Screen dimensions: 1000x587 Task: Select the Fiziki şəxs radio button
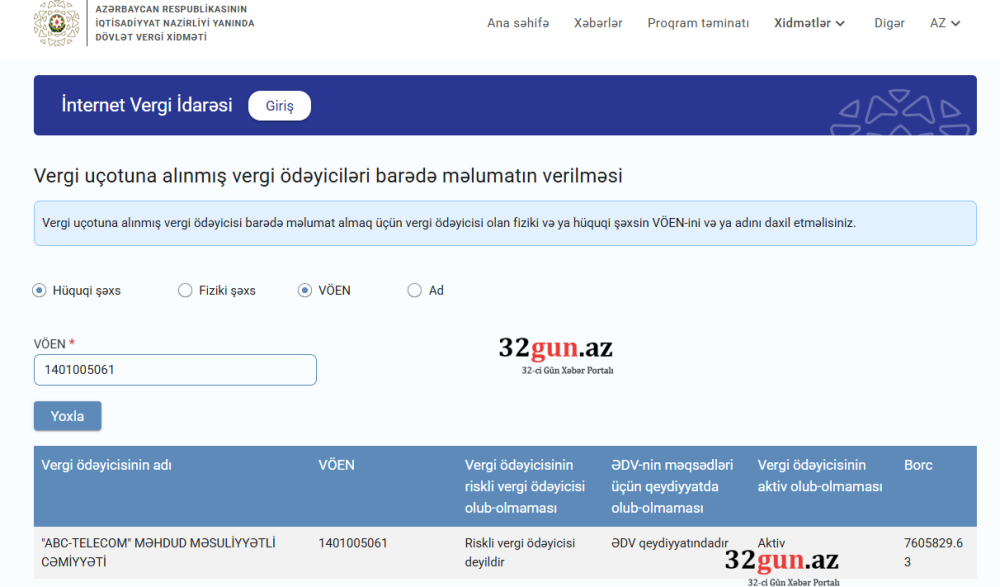[185, 291]
